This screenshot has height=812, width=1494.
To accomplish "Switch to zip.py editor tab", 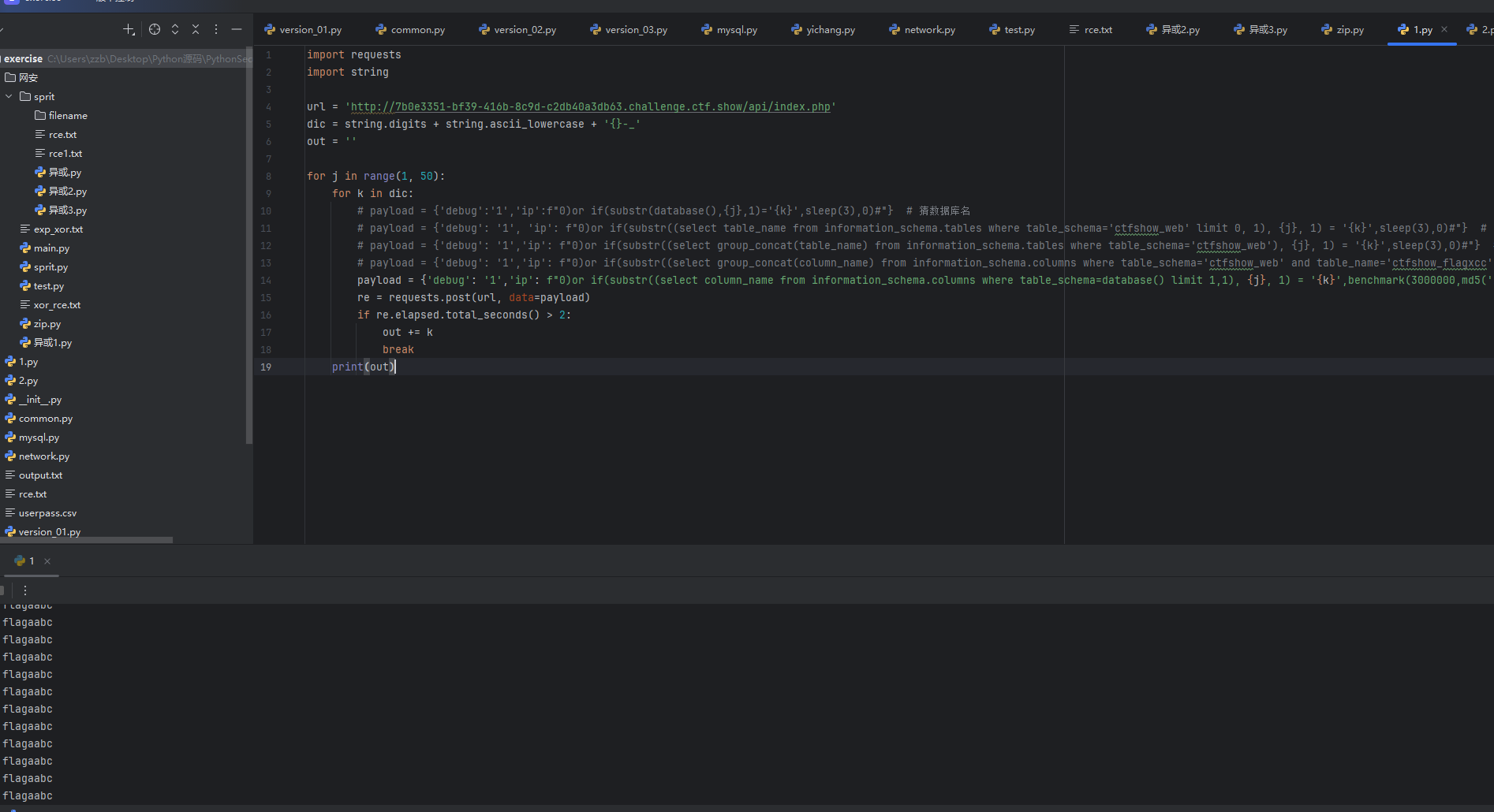I will (1343, 29).
